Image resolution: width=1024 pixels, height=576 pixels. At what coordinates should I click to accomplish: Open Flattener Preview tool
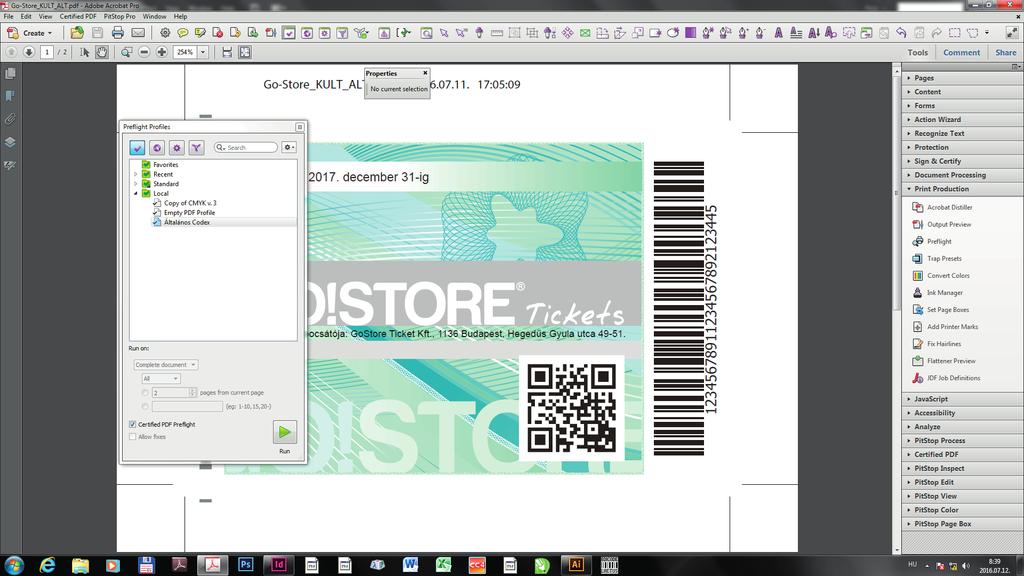point(951,360)
